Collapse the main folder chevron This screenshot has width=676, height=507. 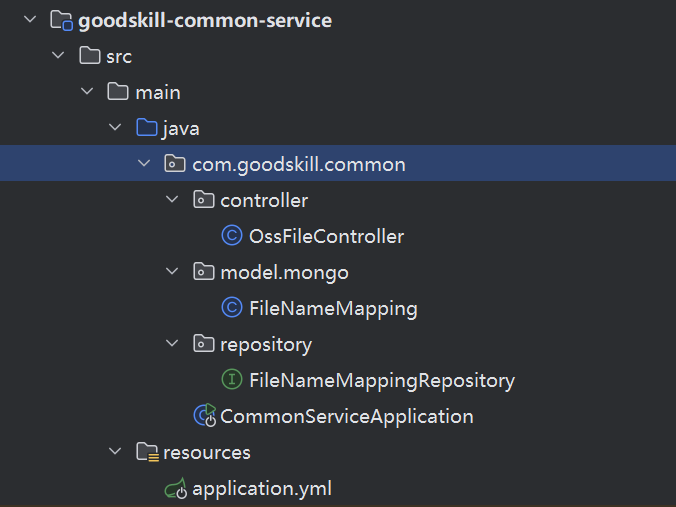coord(87,92)
